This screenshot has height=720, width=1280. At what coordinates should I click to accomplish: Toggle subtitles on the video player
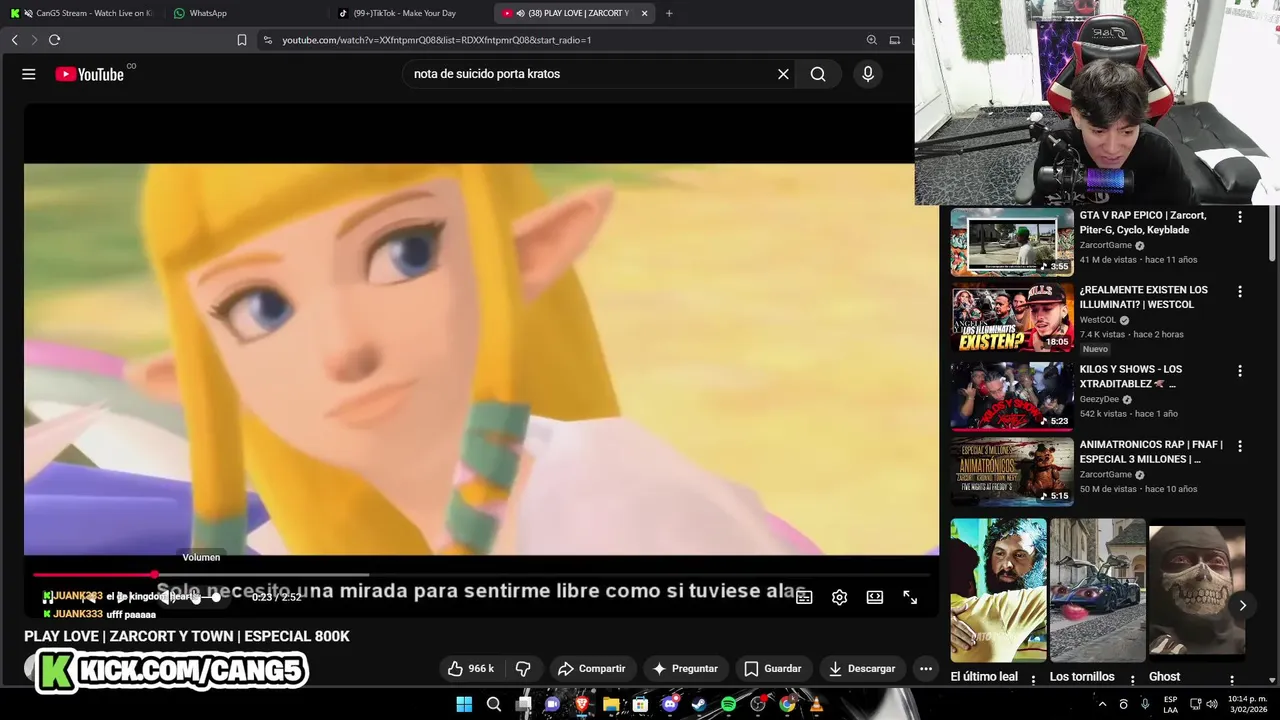click(x=804, y=597)
